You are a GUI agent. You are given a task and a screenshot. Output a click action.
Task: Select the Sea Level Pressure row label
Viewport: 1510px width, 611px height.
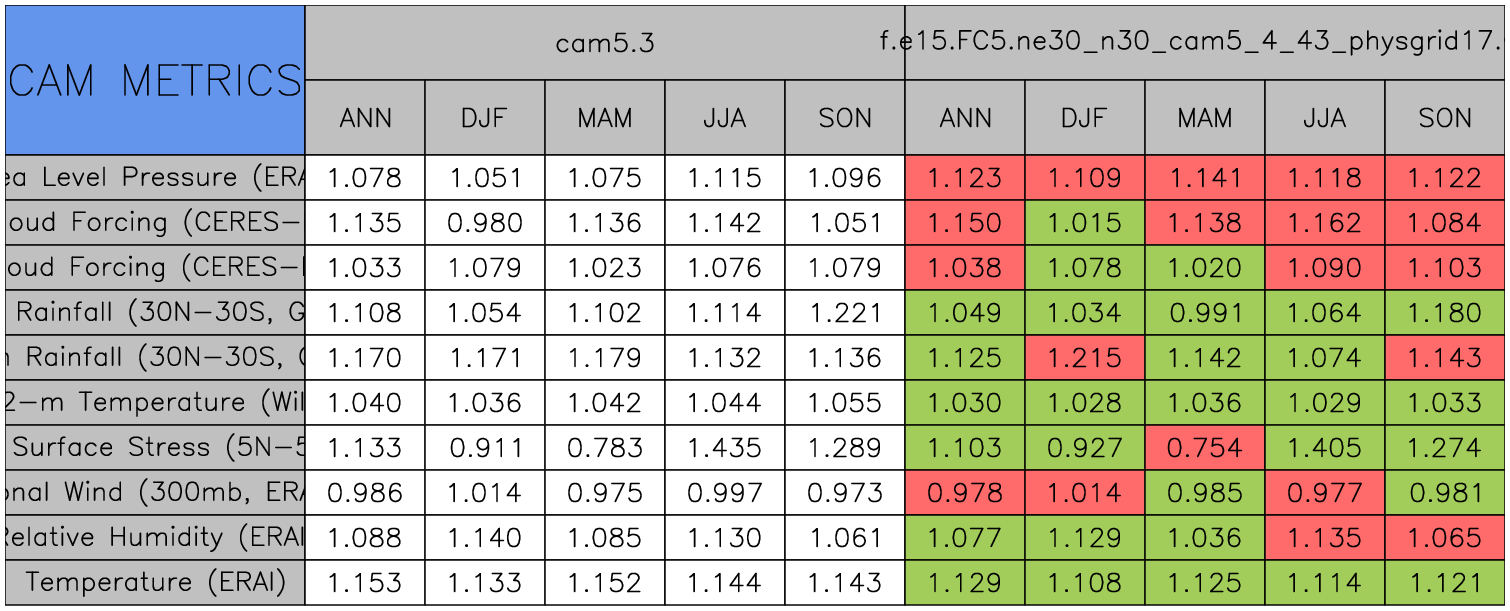click(155, 178)
